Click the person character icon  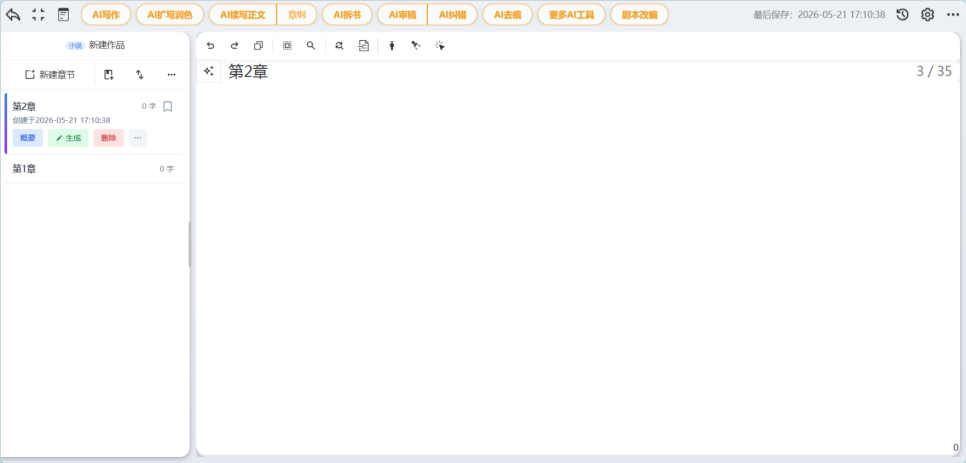click(x=391, y=46)
